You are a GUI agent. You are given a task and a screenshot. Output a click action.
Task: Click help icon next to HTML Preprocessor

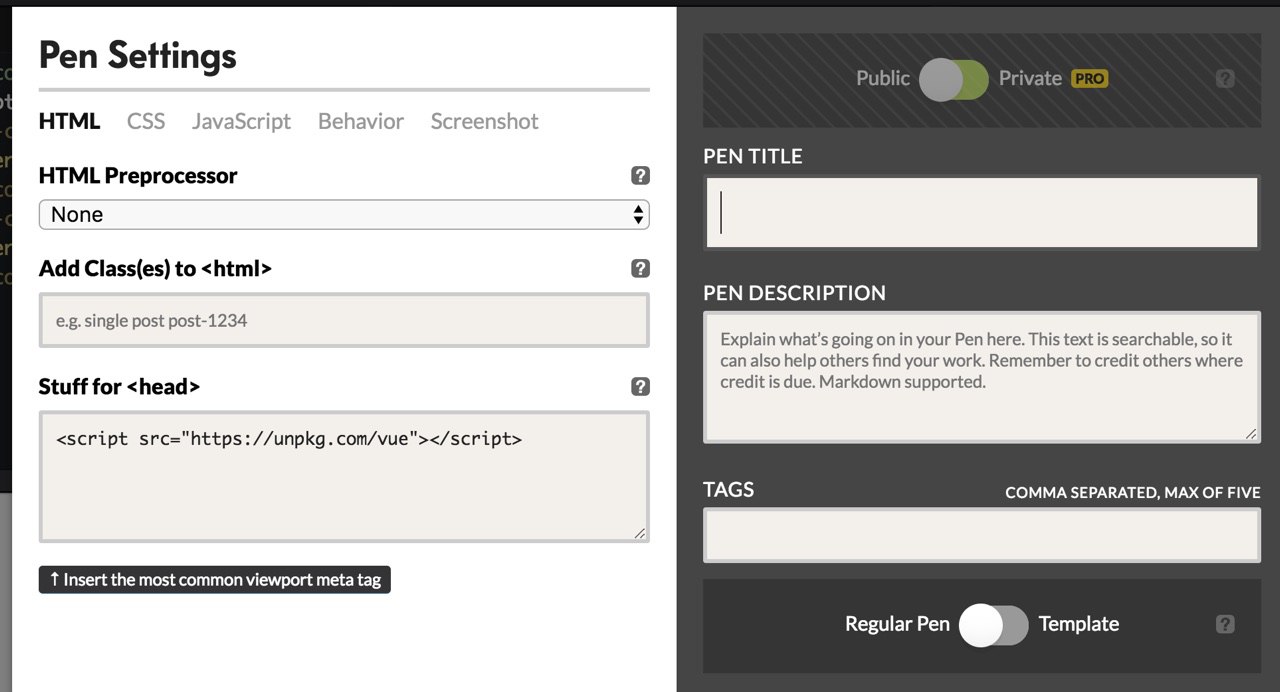[x=641, y=176]
